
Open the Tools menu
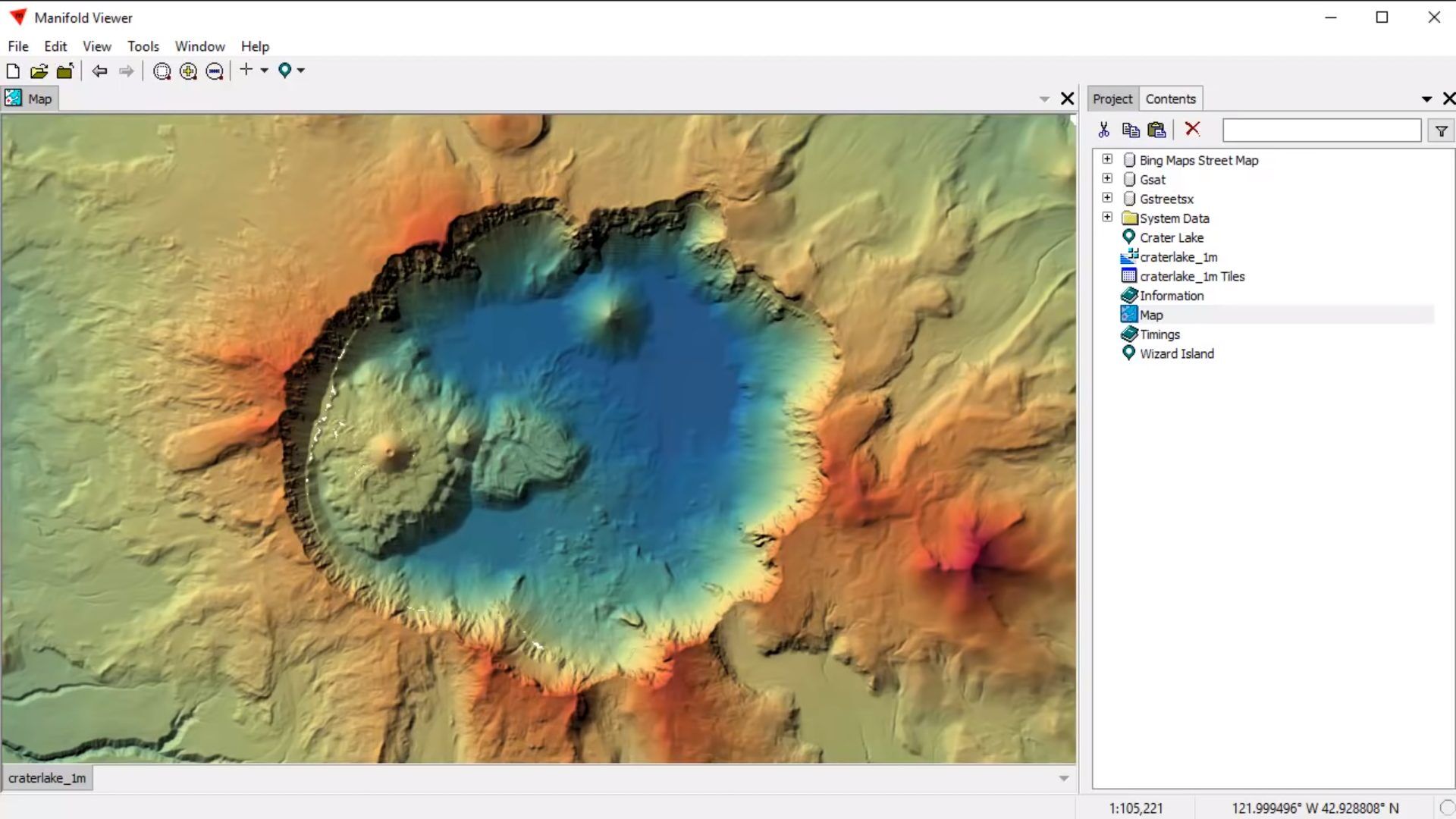tap(143, 46)
